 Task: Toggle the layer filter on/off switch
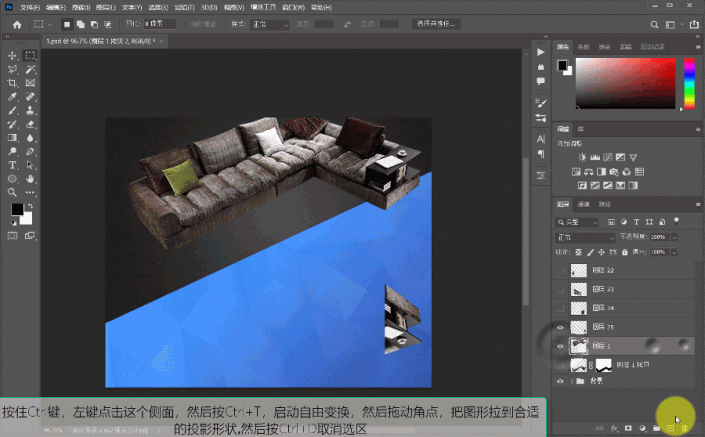[676, 220]
